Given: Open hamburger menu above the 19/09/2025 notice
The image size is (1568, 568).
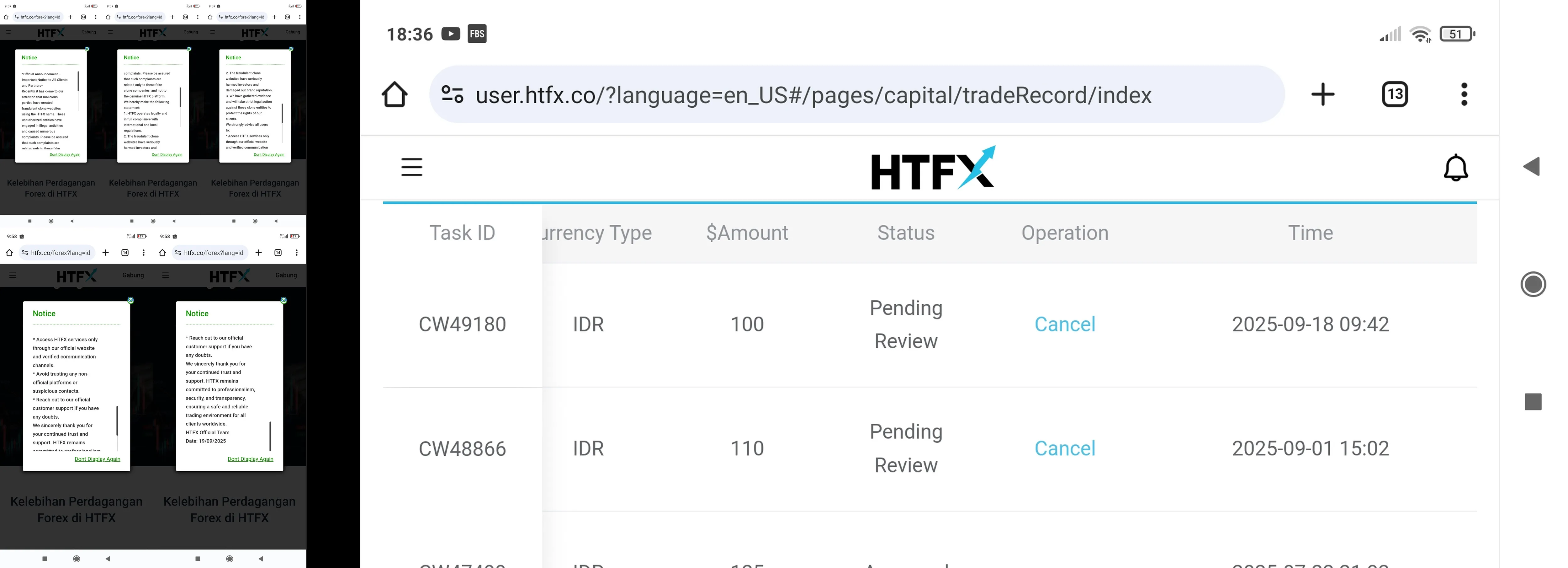Looking at the screenshot, I should coord(166,275).
